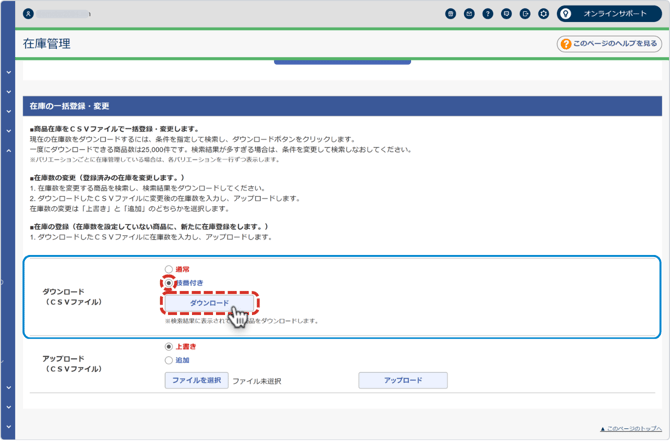
Task: Expand the second sidebar chevron section
Action: 8,92
